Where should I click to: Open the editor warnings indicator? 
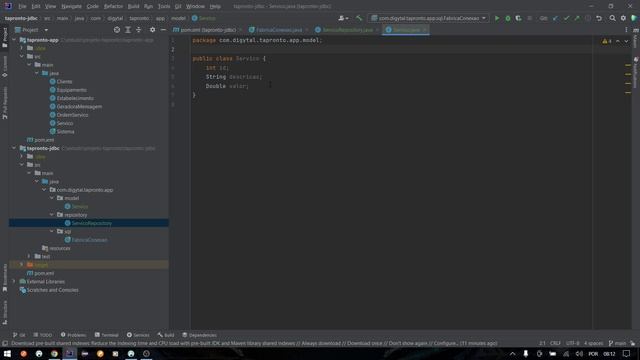click(607, 41)
